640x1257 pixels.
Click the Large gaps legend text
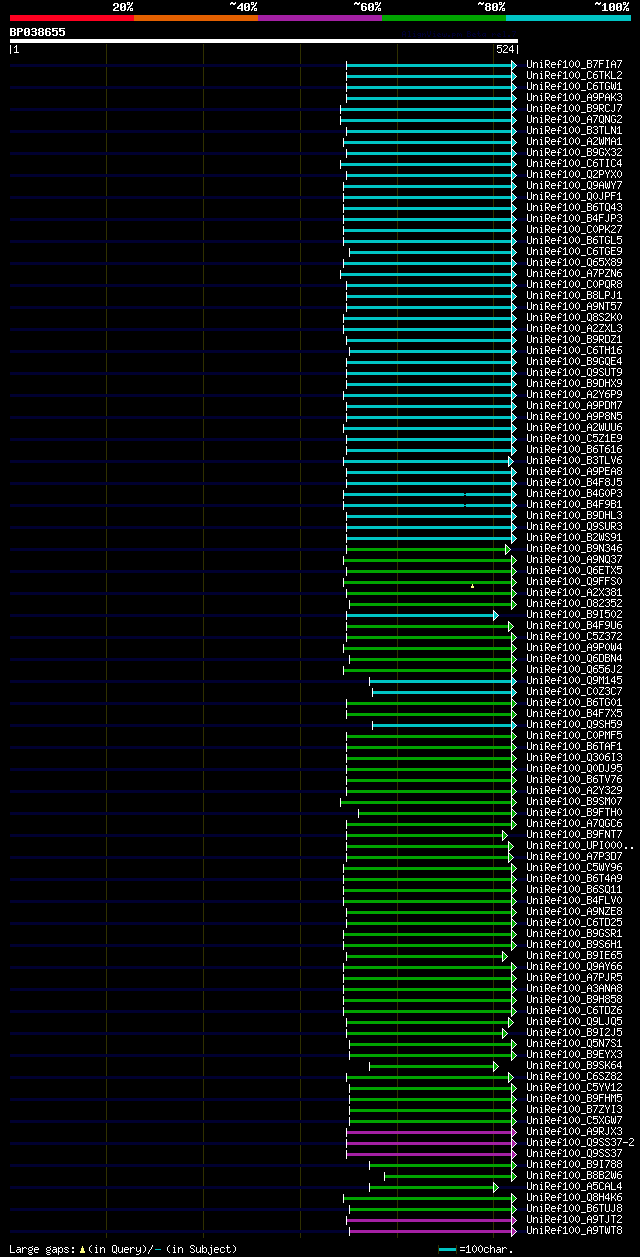pyautogui.click(x=123, y=1249)
